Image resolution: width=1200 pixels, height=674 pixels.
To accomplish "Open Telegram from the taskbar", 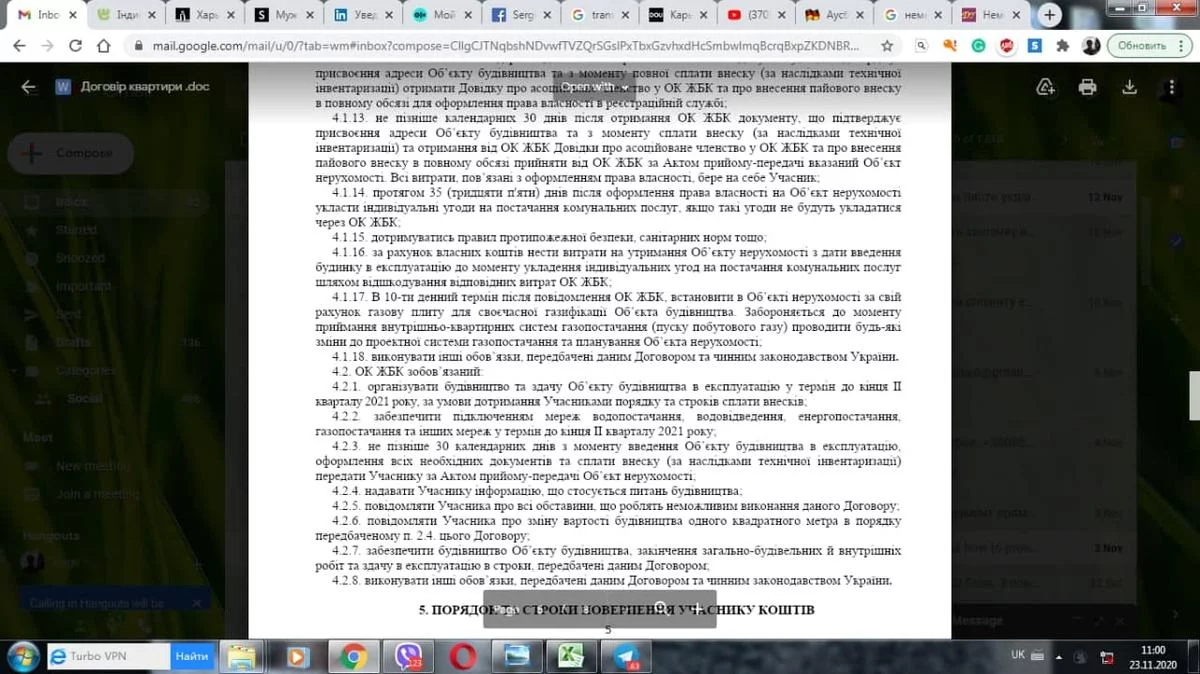I will tap(627, 656).
